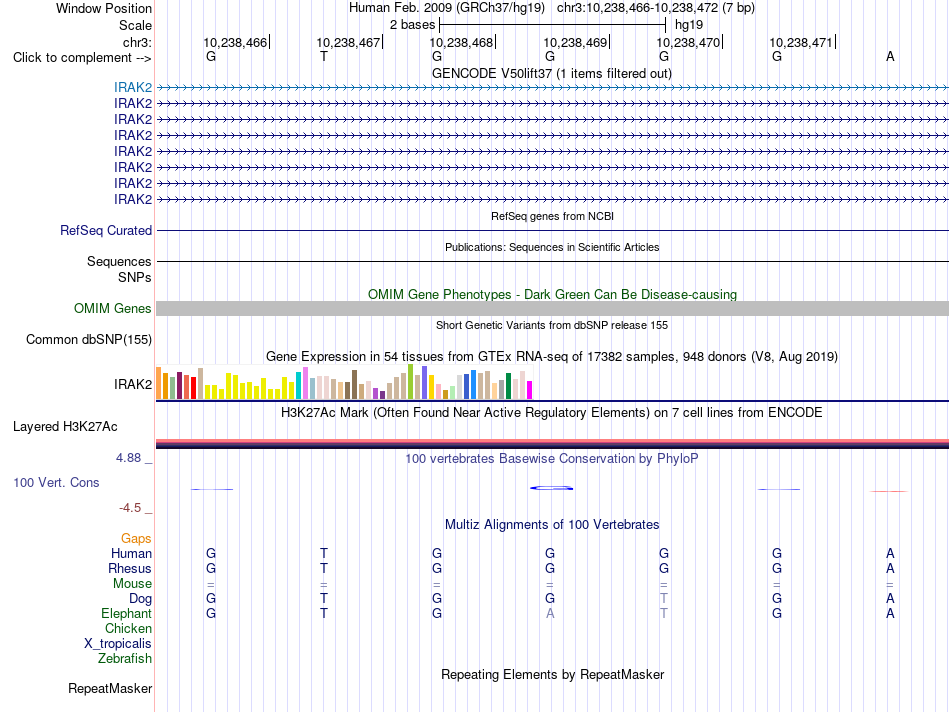Click the "OMIM Genes" label
The image size is (950, 712).
click(113, 308)
